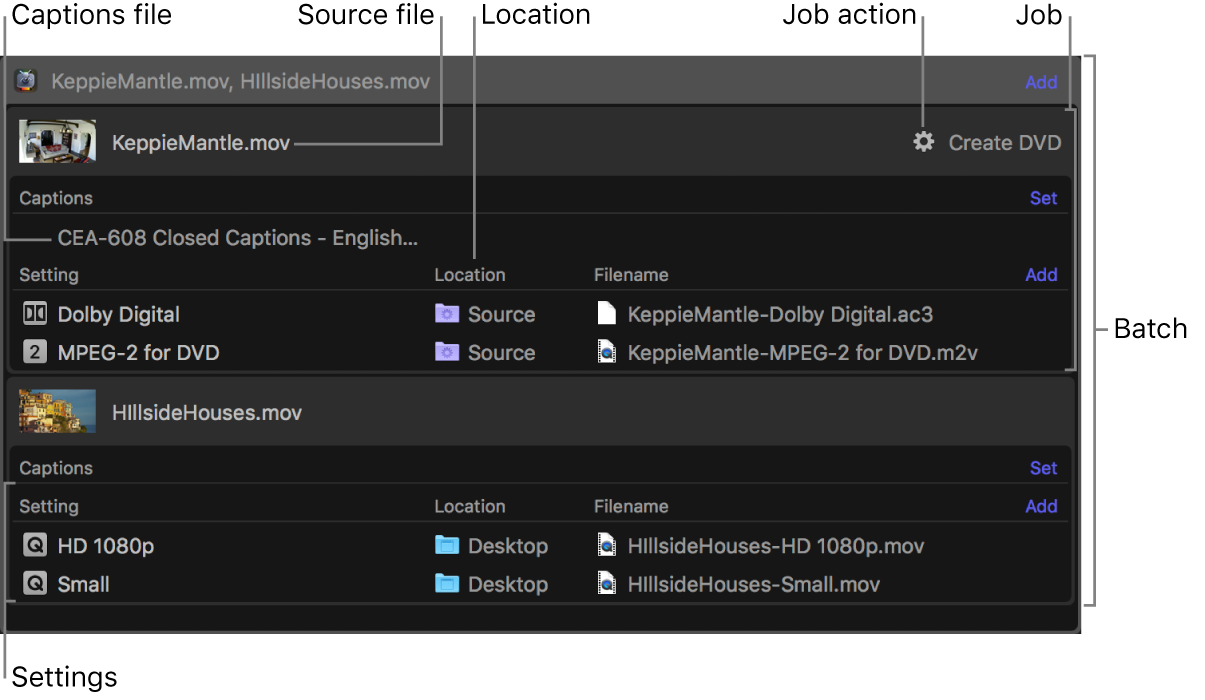This screenshot has width=1205, height=700.
Task: Select the KeppieMantle.mov thumbnail
Action: tap(58, 142)
